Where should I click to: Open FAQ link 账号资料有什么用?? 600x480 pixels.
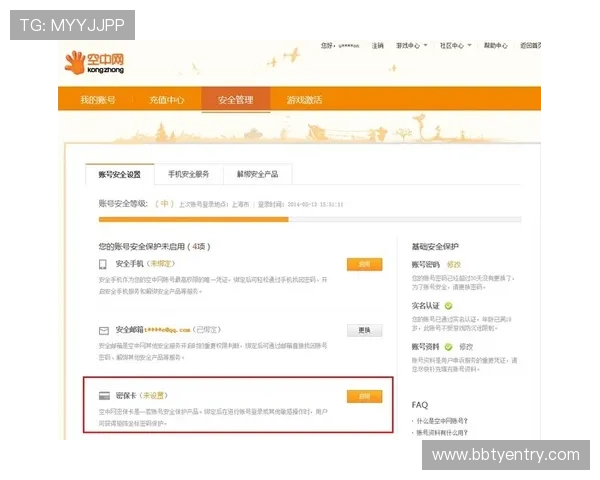442,433
